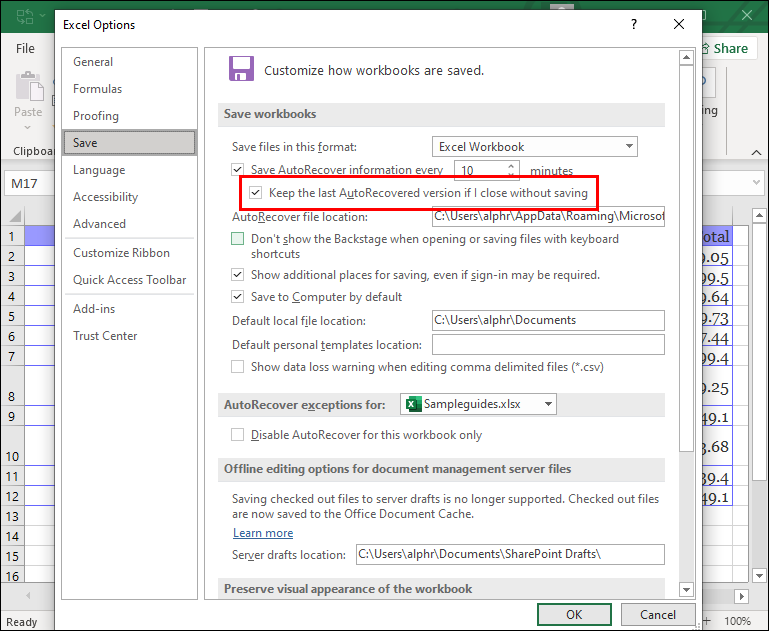Click the purple floppy disk Save icon
Screen dimensions: 769x631
[241, 69]
